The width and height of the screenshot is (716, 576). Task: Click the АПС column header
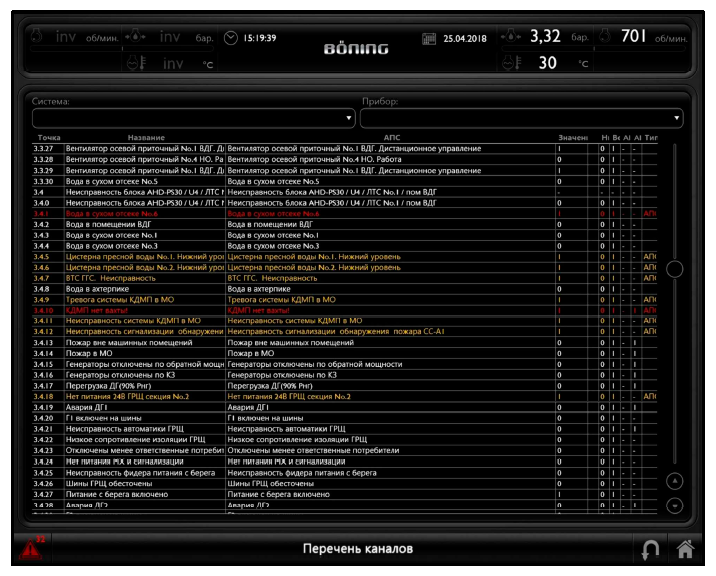pyautogui.click(x=392, y=137)
